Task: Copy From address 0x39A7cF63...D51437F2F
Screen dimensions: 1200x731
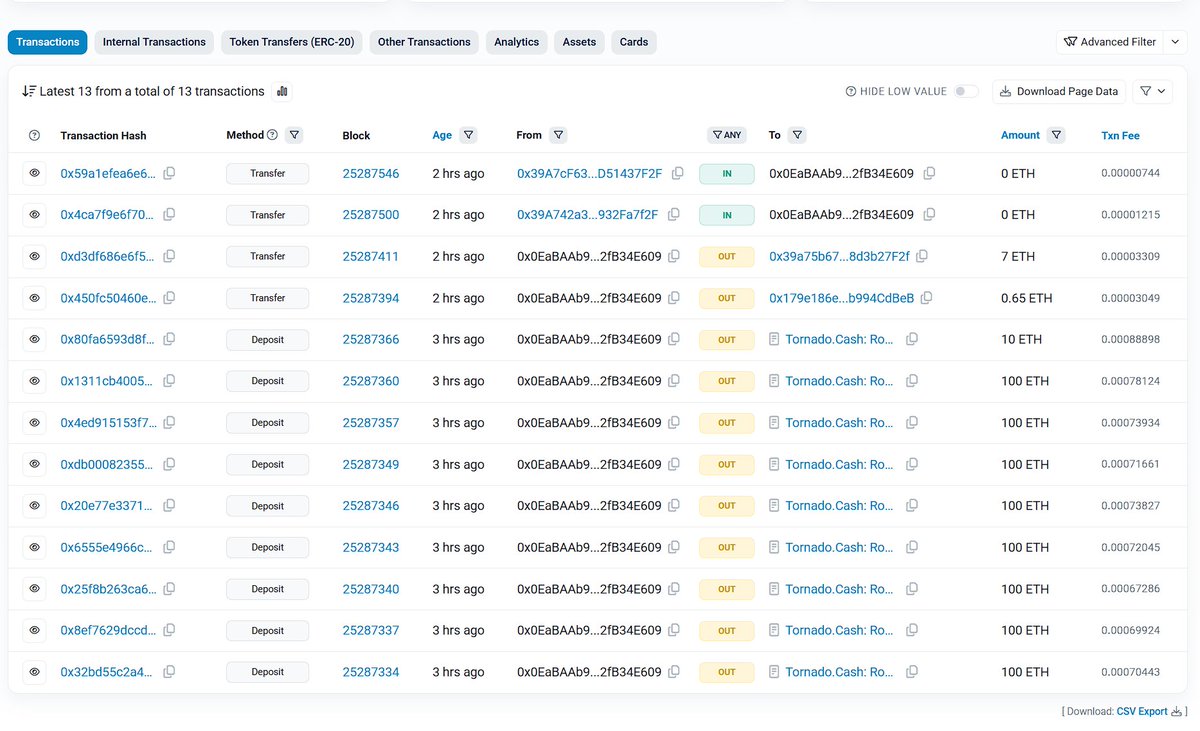Action: (x=678, y=173)
